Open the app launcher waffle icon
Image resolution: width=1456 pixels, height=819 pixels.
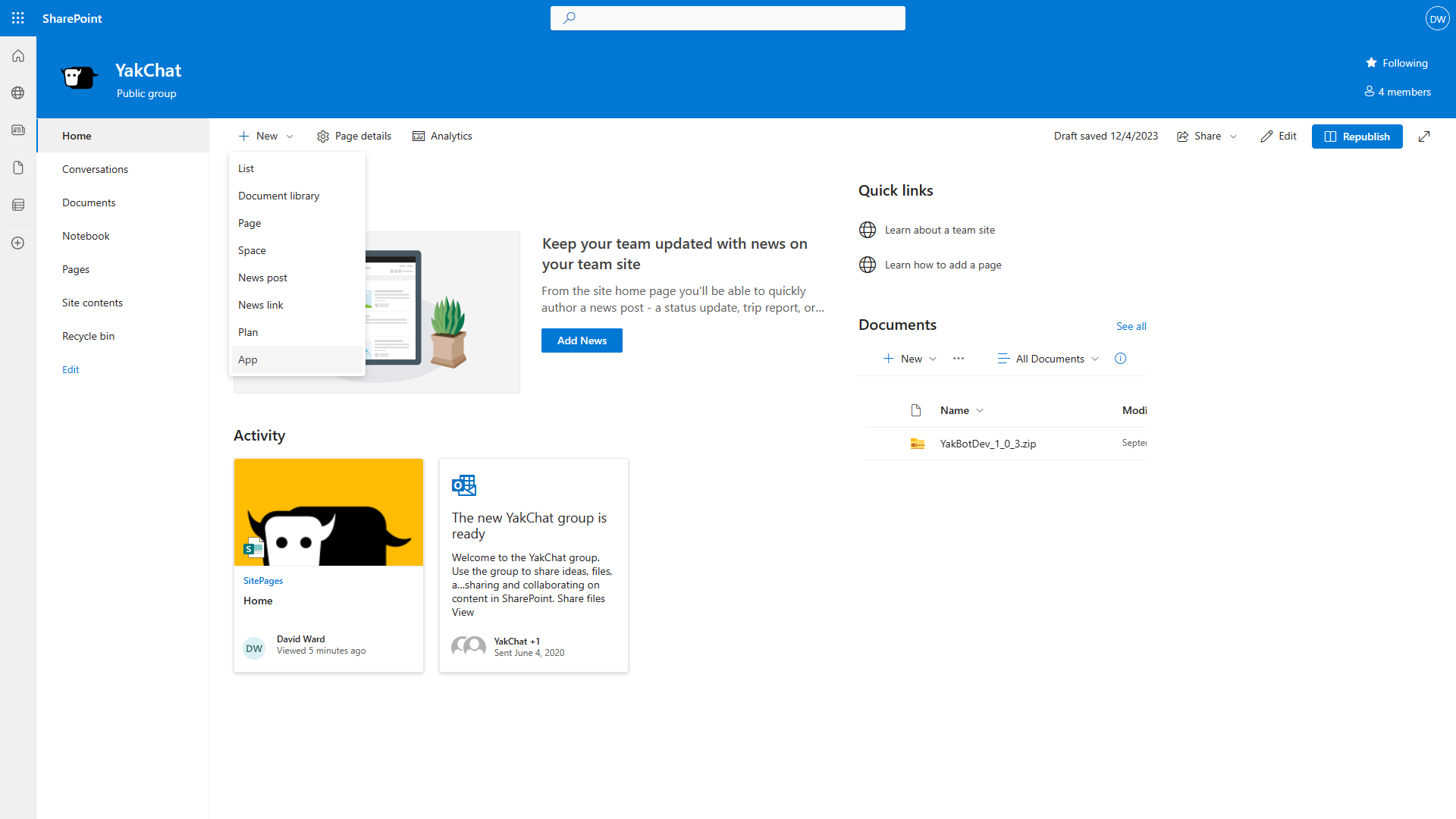[x=18, y=18]
